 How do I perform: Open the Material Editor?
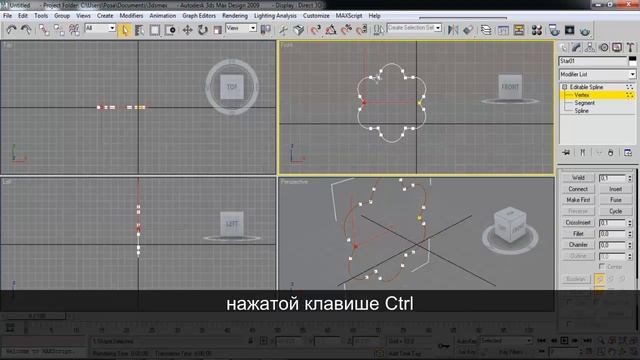[x=537, y=30]
